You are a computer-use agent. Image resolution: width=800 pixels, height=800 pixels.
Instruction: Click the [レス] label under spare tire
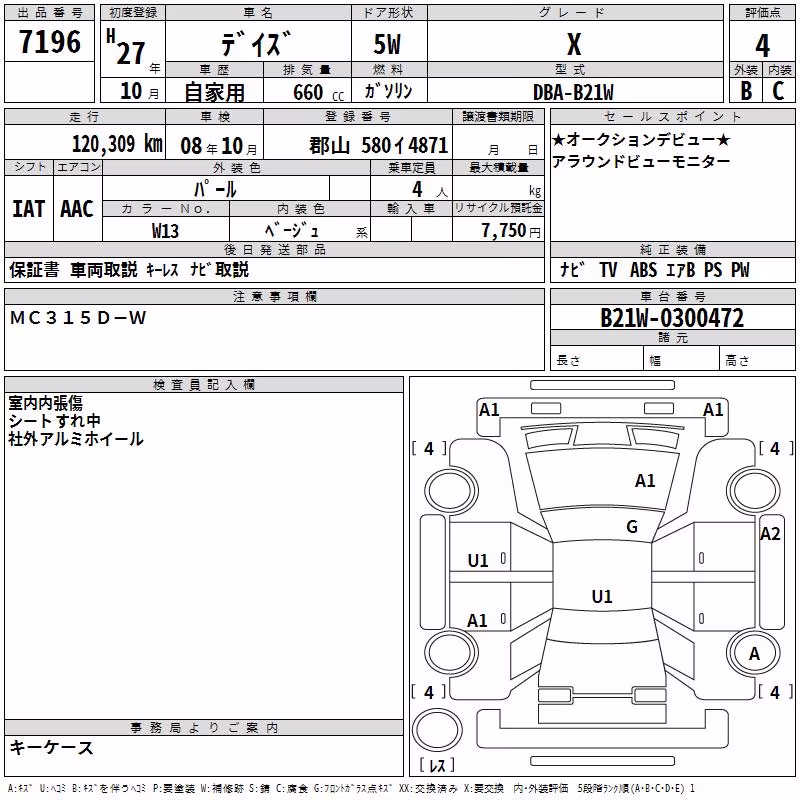[x=436, y=765]
